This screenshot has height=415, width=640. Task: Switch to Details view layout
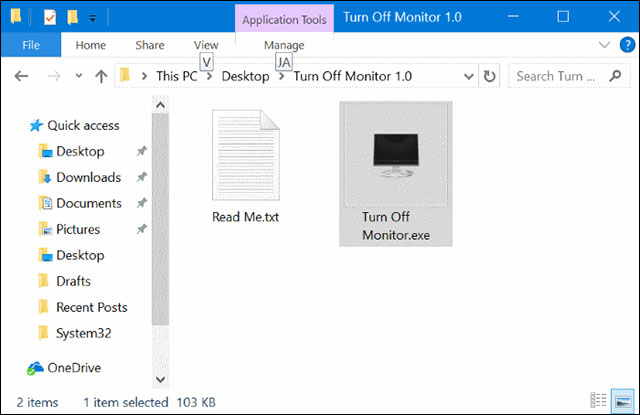click(598, 400)
